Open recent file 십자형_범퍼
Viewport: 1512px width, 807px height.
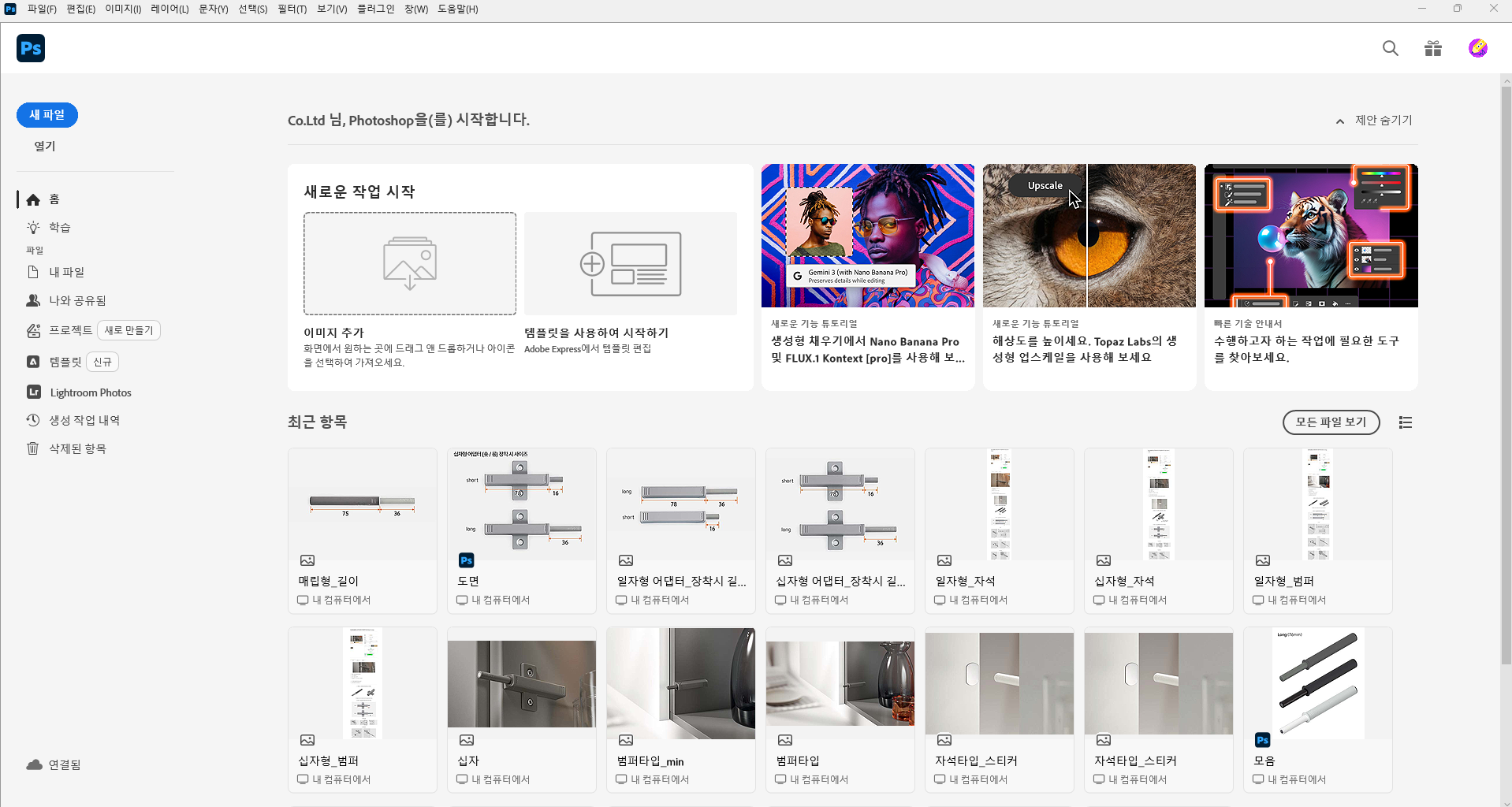click(x=363, y=709)
